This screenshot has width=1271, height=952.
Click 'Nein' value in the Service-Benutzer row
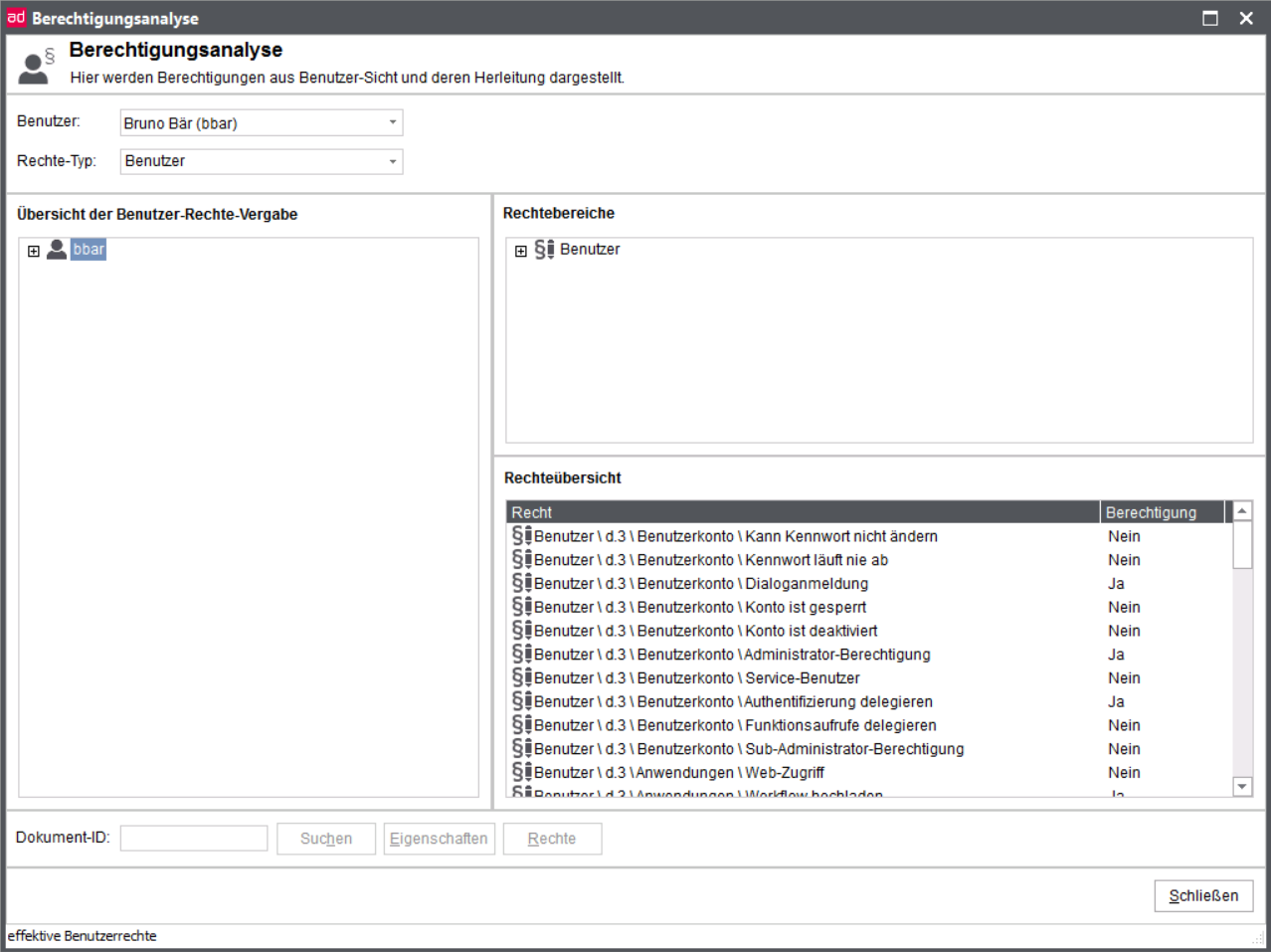1124,677
